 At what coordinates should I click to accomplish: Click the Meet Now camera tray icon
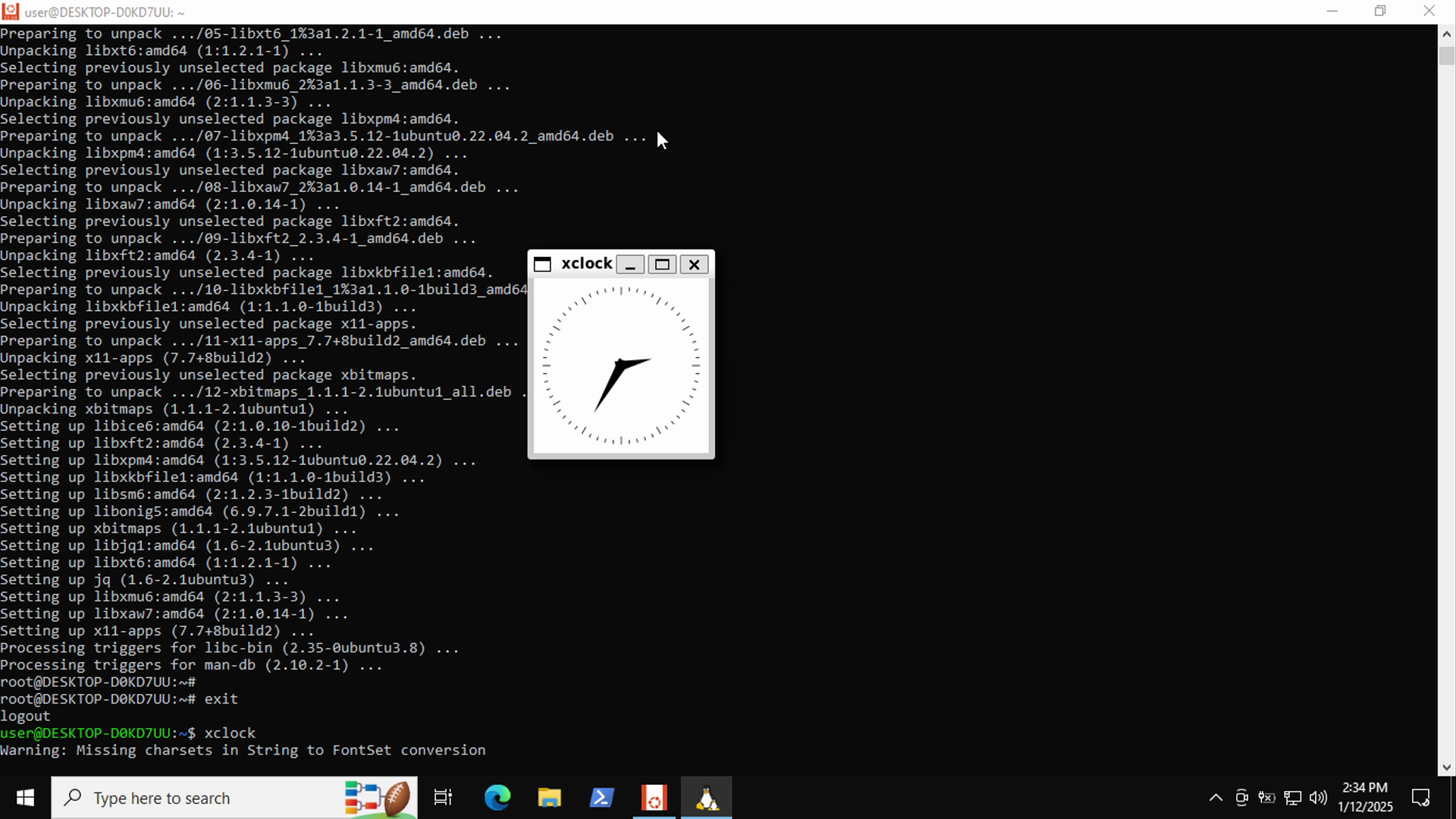pos(1241,798)
